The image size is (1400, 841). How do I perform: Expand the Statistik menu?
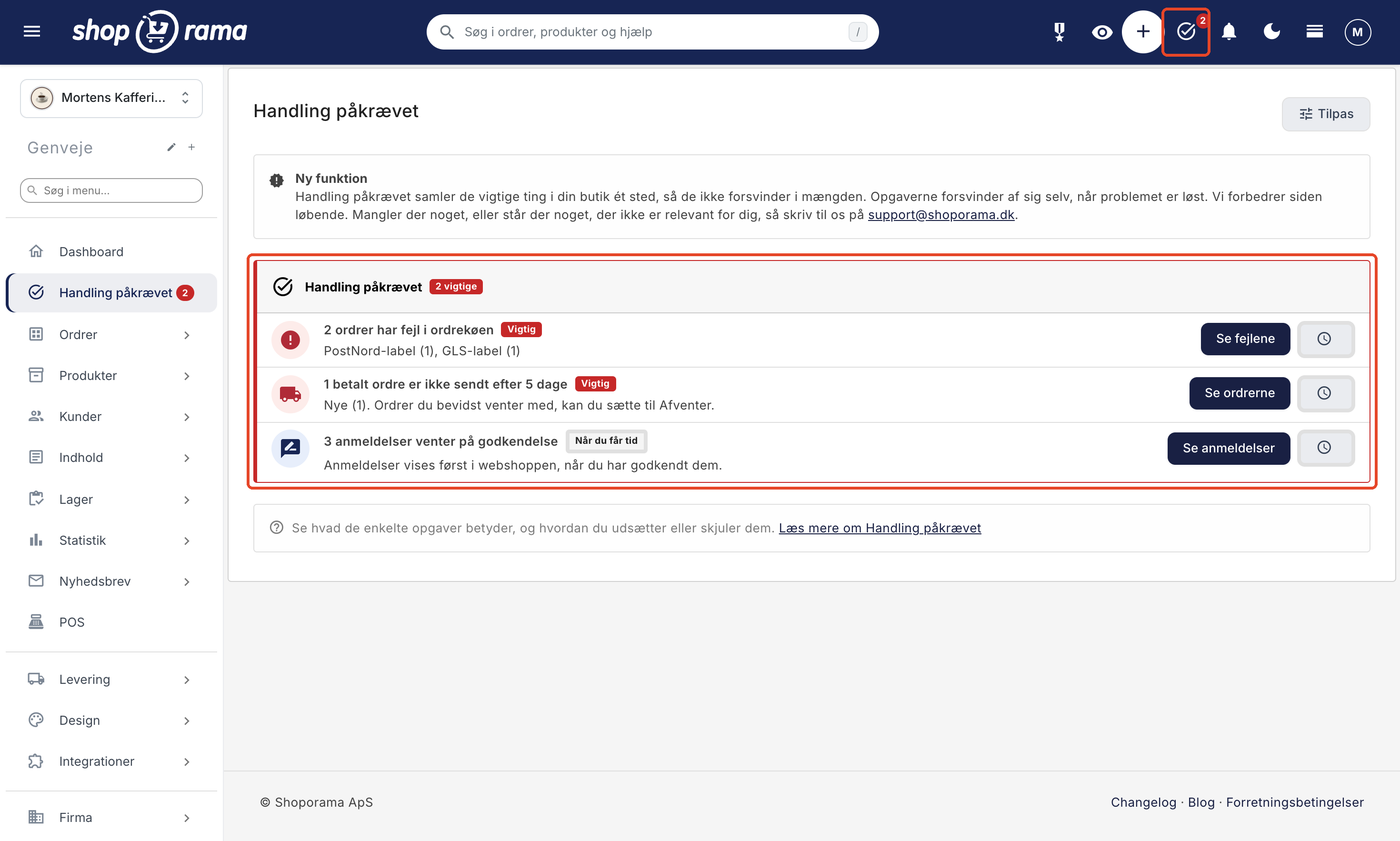tap(111, 540)
